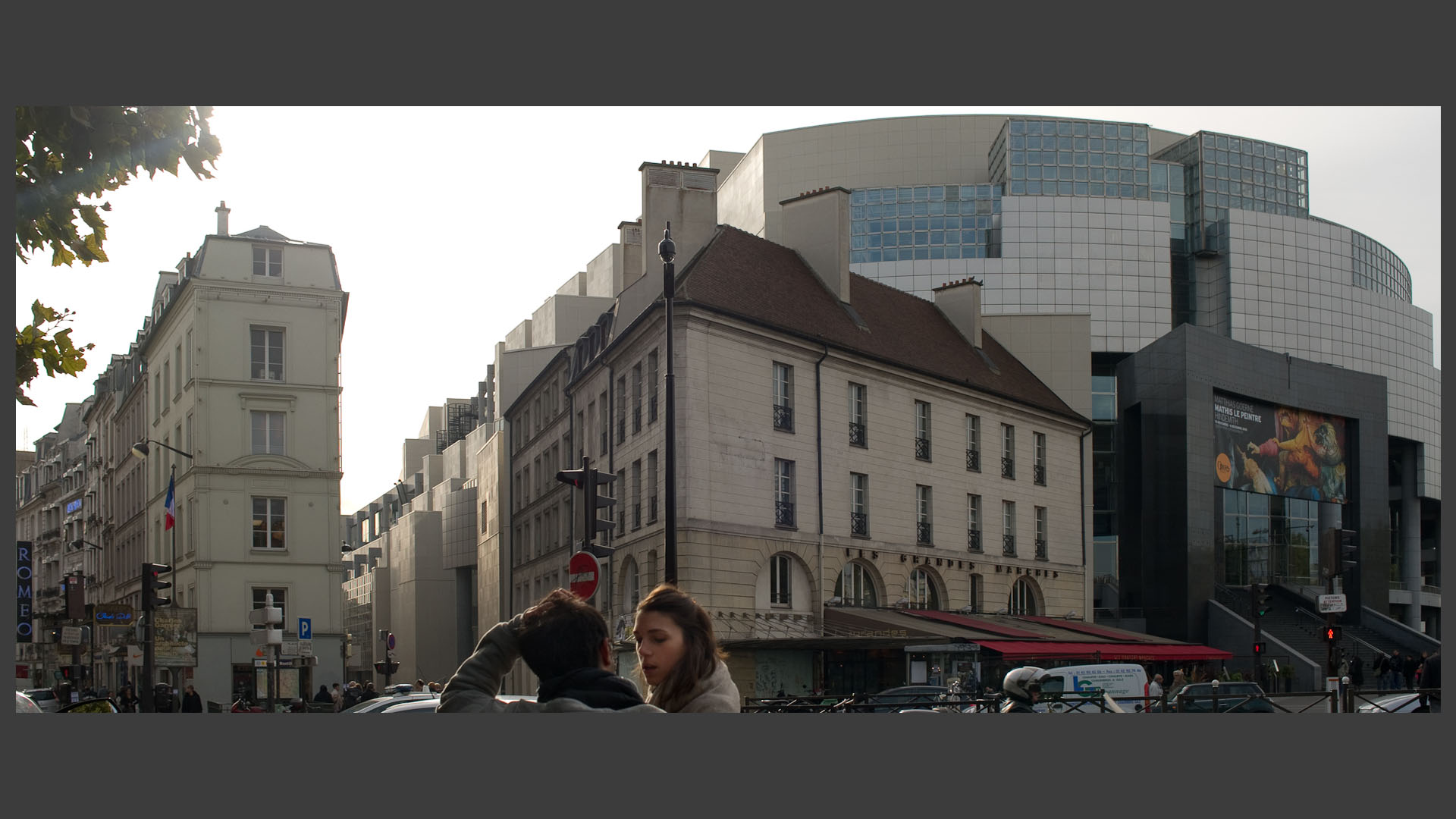Click the displayed street panorama photo
The image size is (1456, 819).
(728, 409)
